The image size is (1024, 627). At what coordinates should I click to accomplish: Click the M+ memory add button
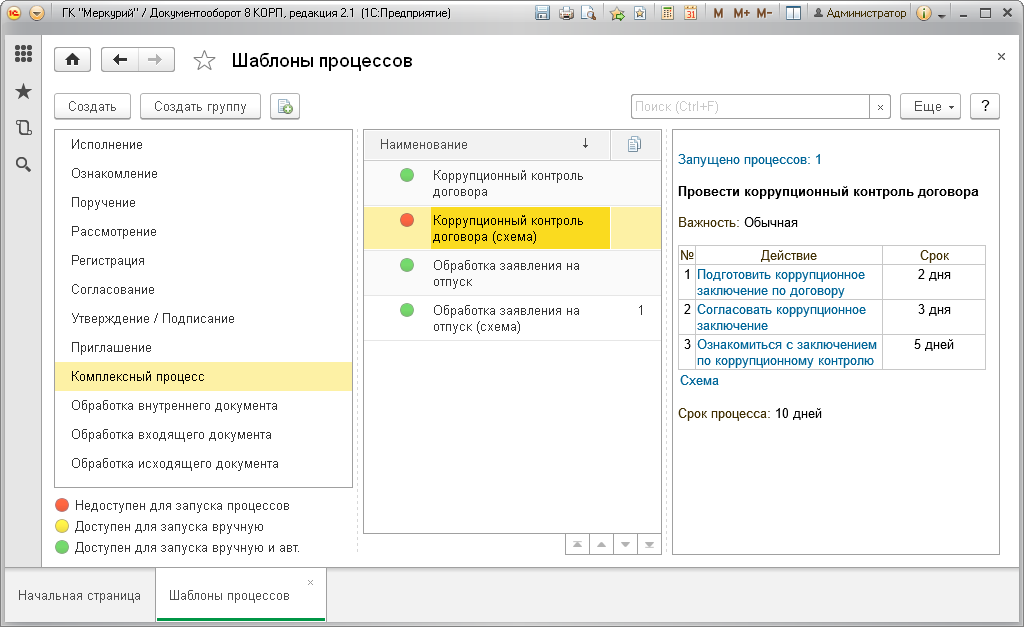pyautogui.click(x=741, y=13)
